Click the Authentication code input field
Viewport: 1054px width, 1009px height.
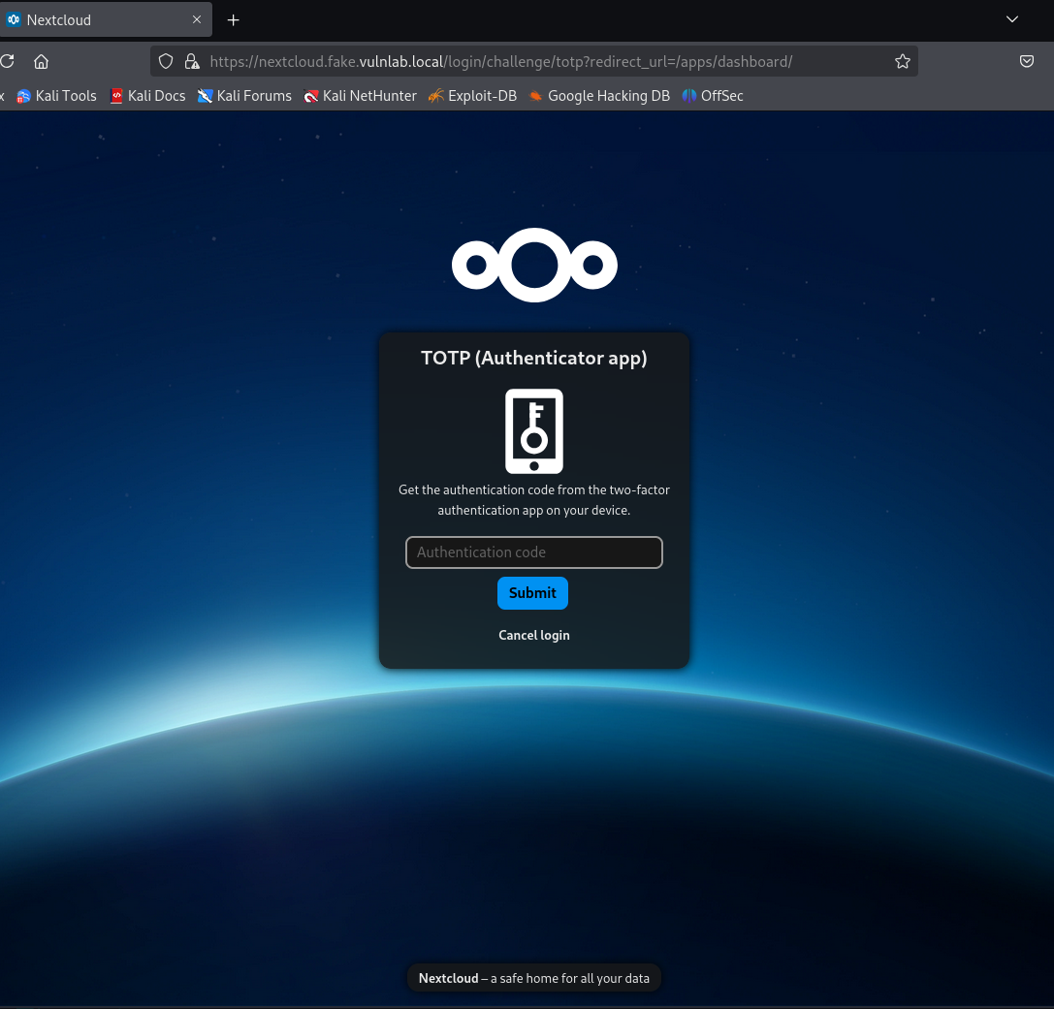(x=534, y=552)
